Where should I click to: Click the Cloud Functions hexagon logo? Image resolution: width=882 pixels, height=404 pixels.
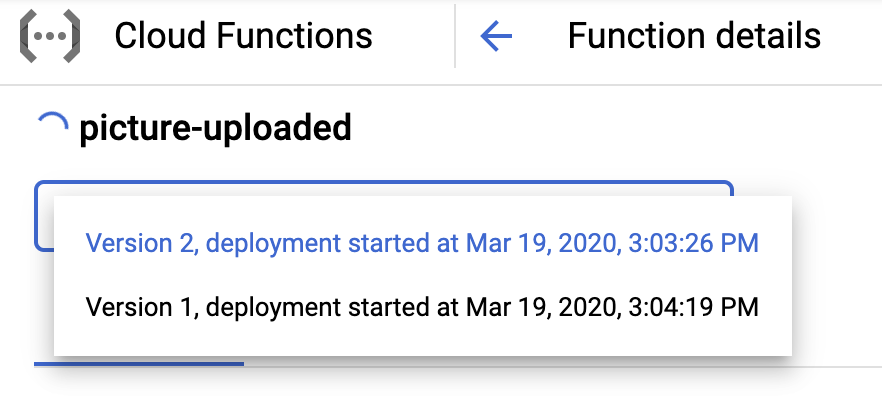[49, 37]
